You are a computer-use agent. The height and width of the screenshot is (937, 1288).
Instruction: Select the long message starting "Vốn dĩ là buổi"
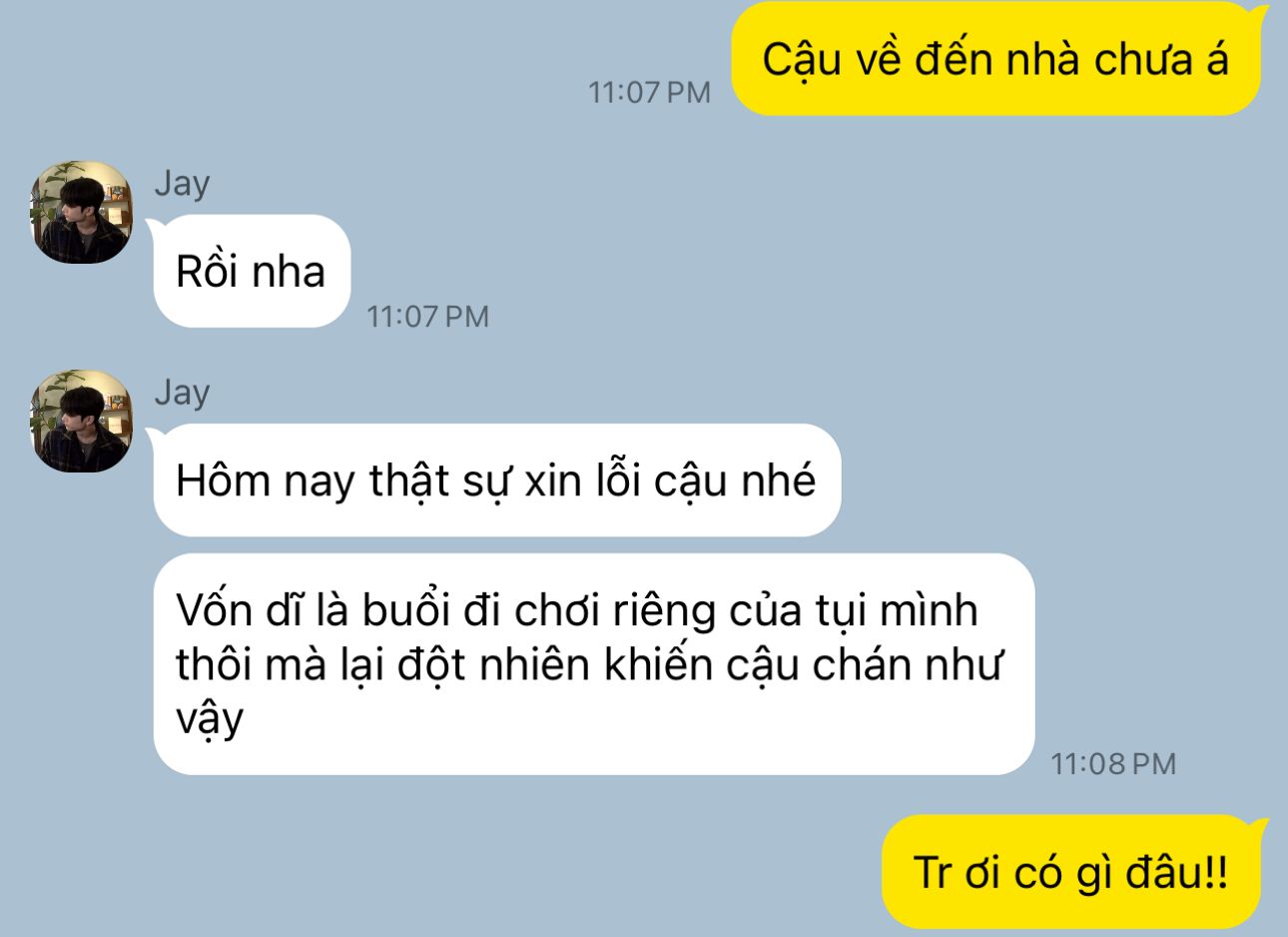point(592,664)
